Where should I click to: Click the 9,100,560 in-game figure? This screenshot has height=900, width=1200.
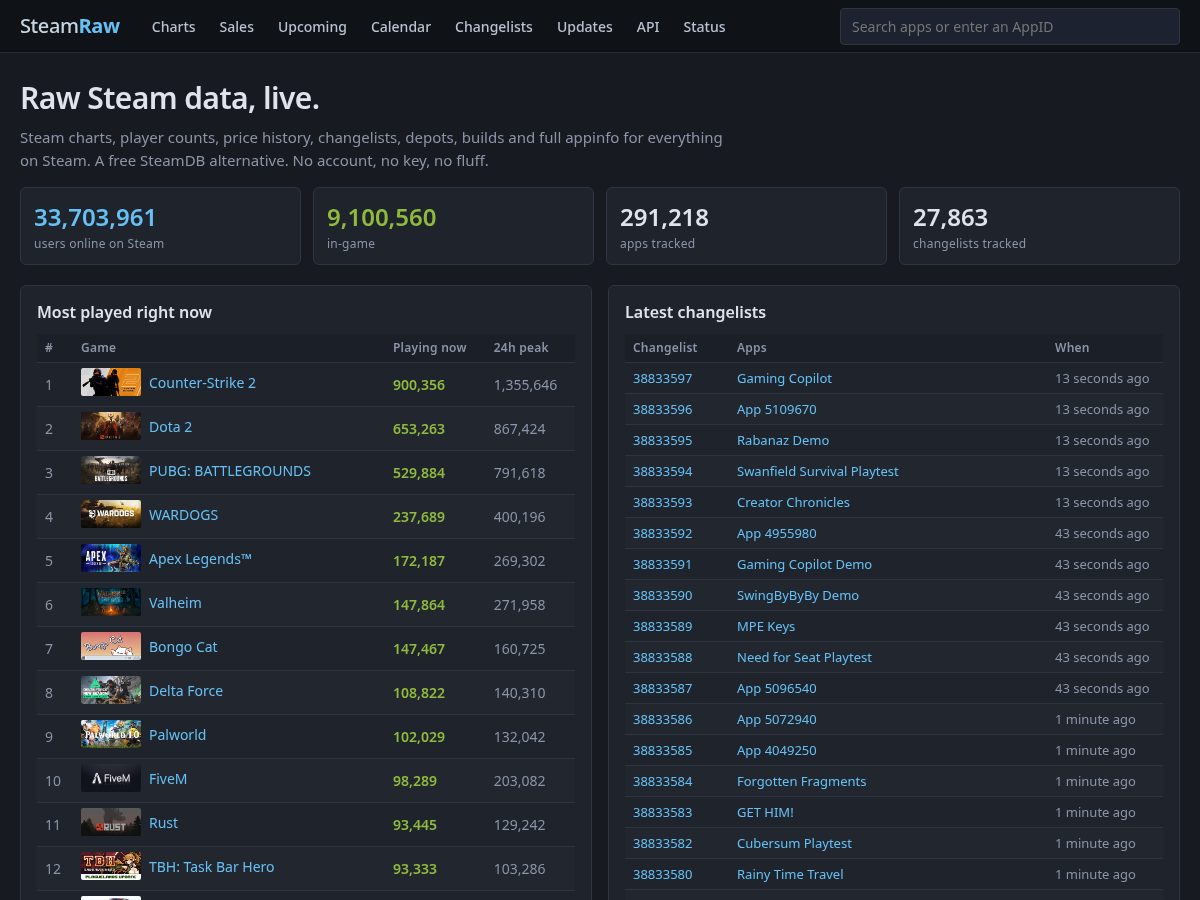381,218
